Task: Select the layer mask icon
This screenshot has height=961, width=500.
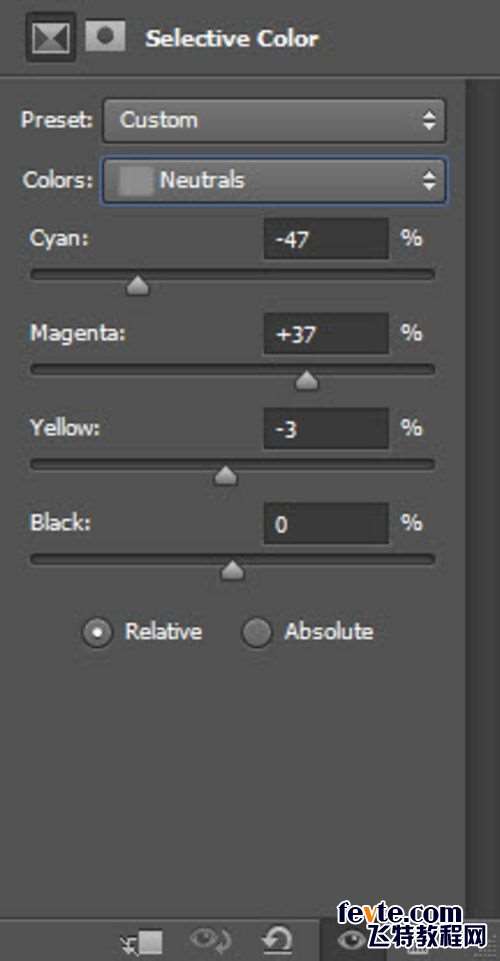Action: (x=105, y=36)
